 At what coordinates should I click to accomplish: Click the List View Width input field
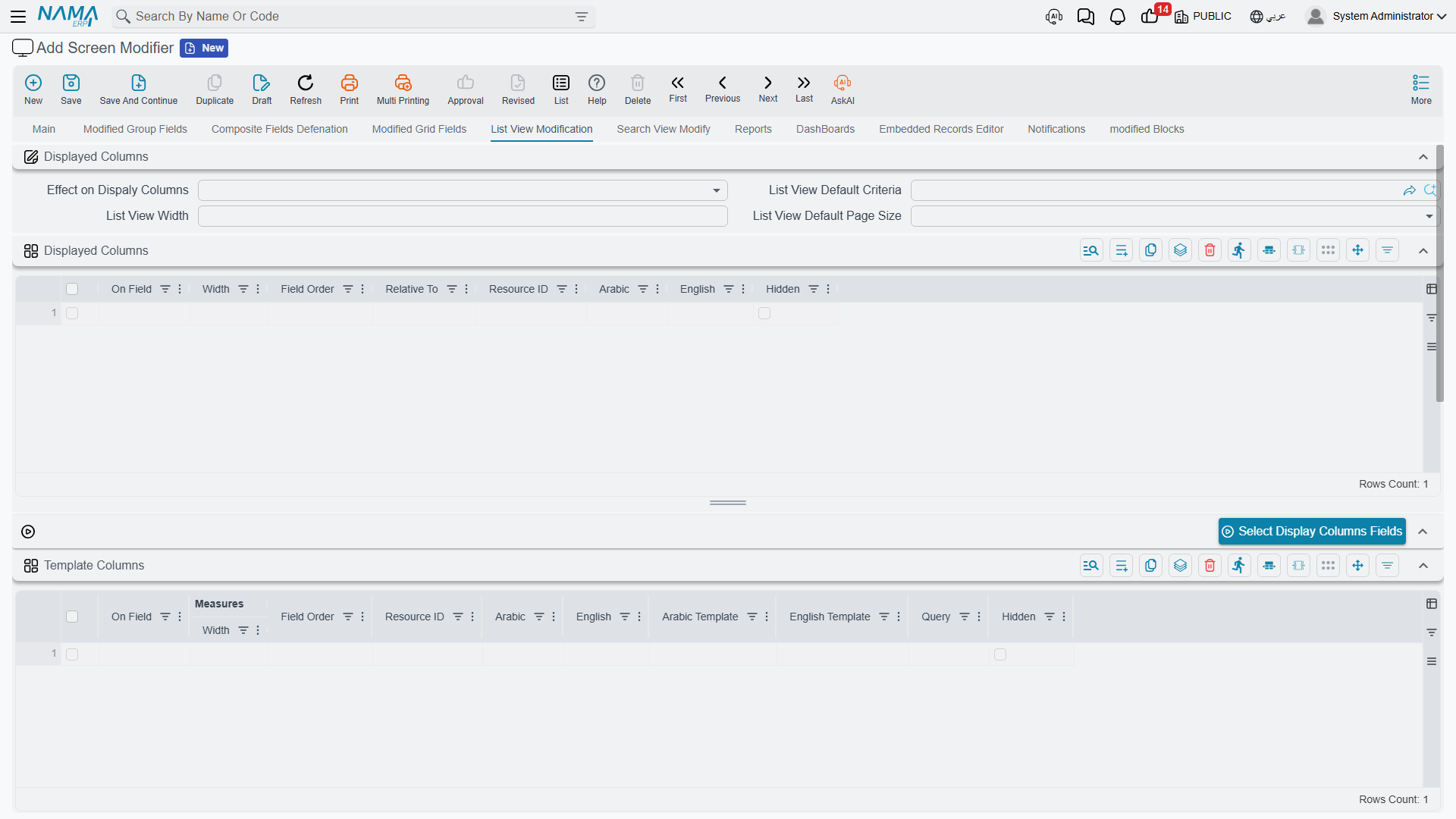(463, 216)
